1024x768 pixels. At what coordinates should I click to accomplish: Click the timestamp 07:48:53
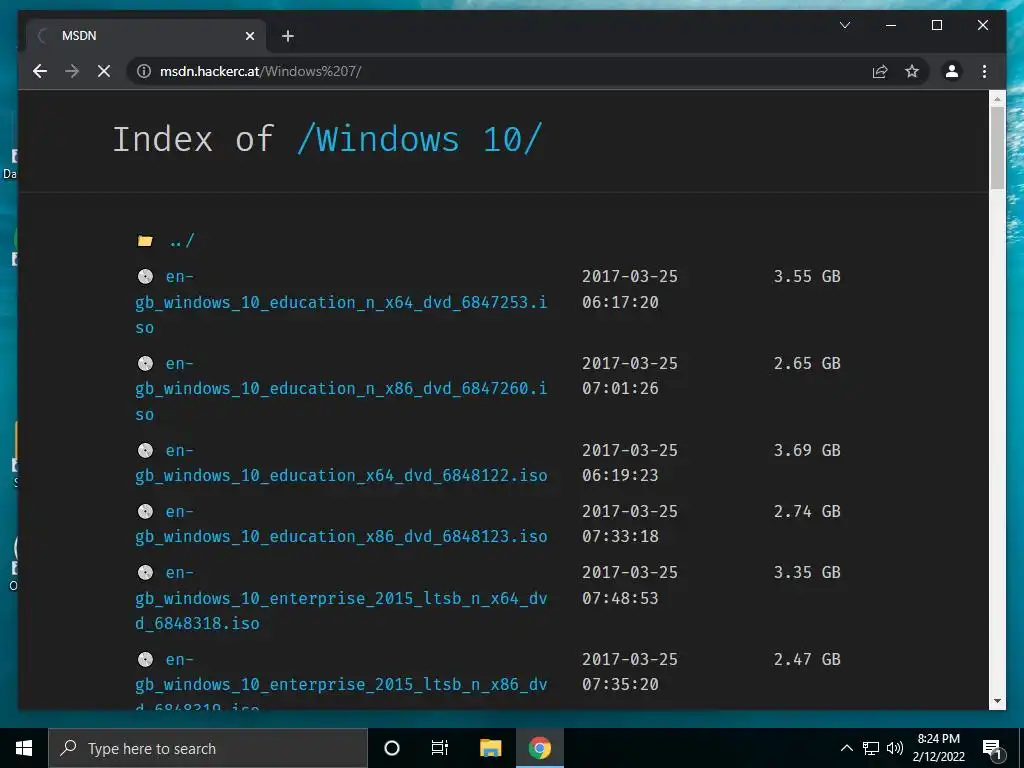[620, 598]
